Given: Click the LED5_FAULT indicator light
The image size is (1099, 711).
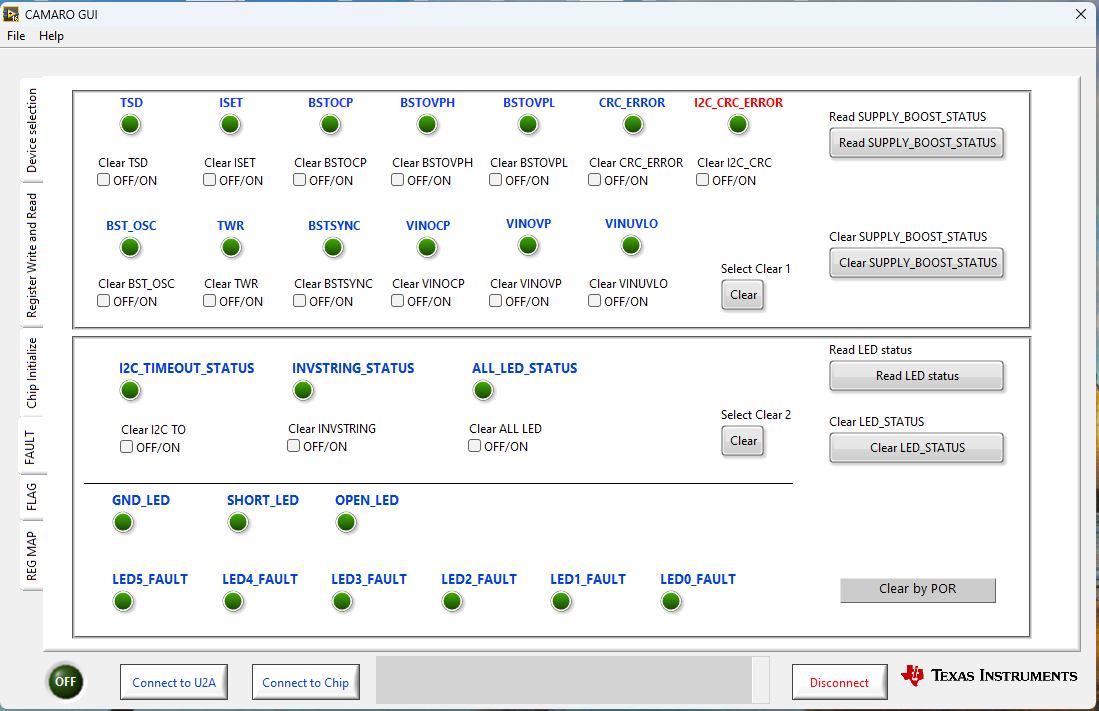Looking at the screenshot, I should click(x=123, y=601).
